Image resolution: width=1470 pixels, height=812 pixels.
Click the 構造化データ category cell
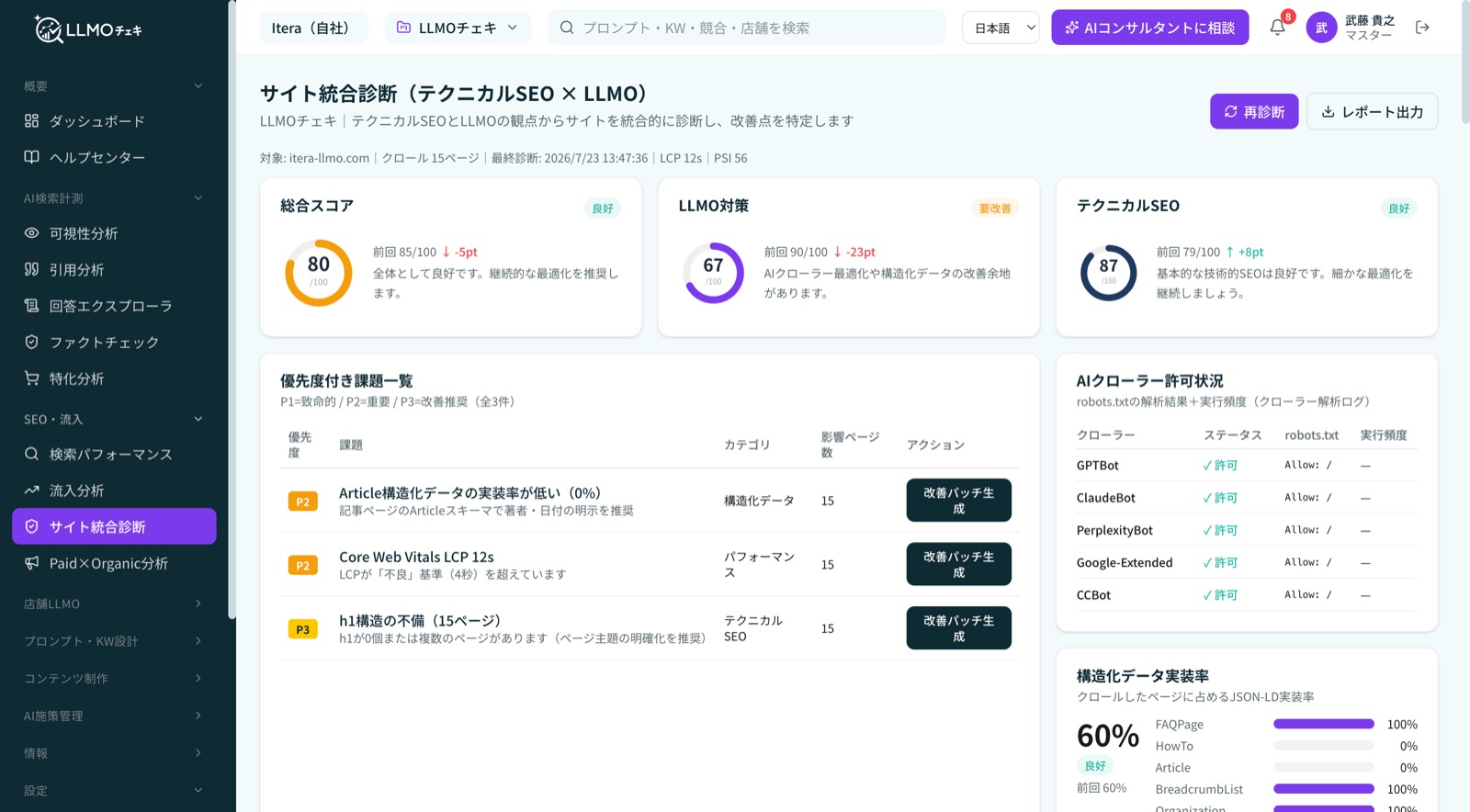759,501
